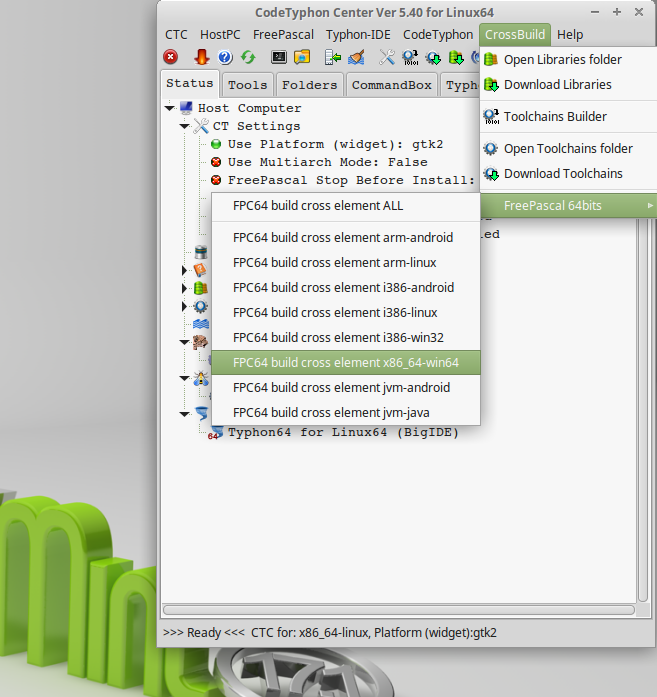The image size is (657, 697).
Task: Expand the blue gear tree node
Action: click(184, 306)
